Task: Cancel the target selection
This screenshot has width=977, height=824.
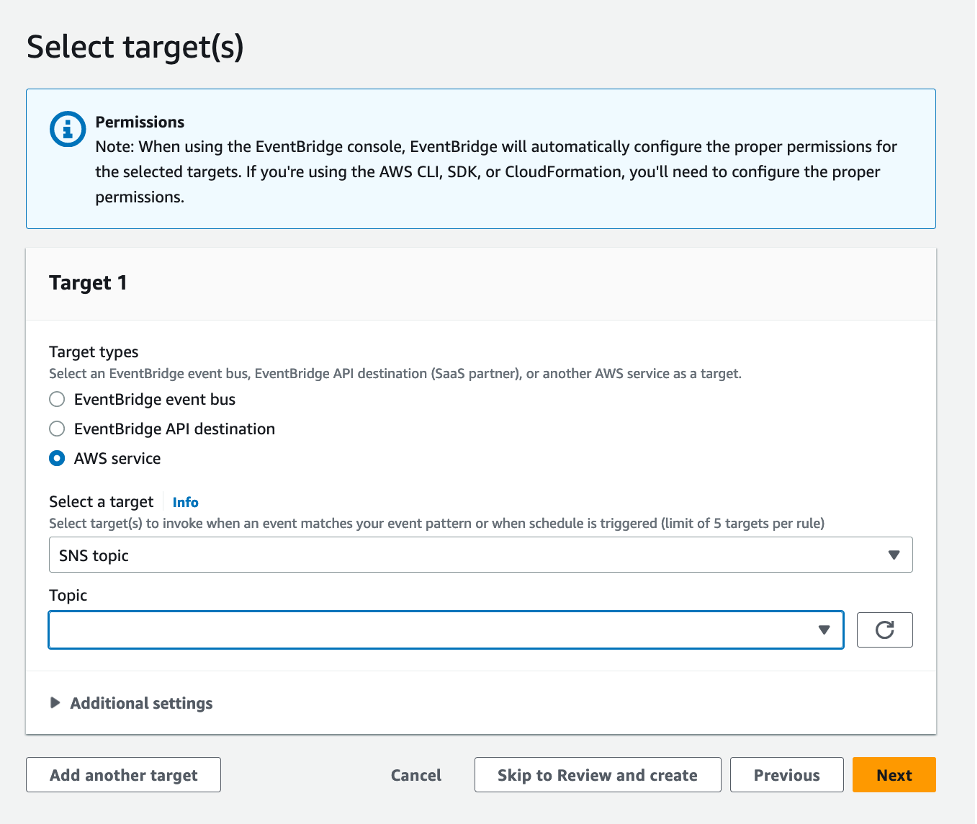Action: coord(415,774)
